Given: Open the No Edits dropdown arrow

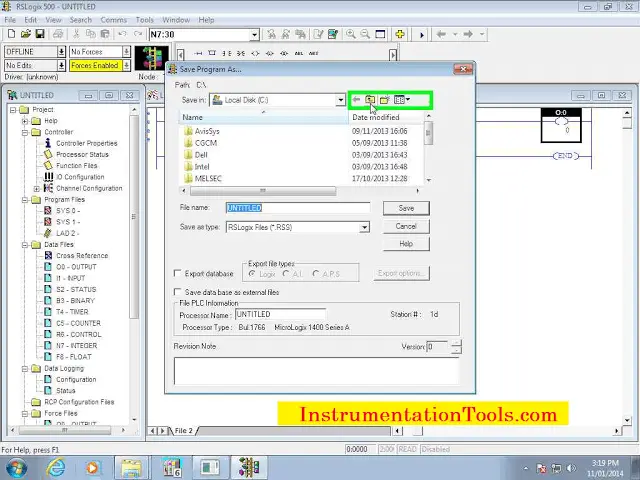Looking at the screenshot, I should [x=61, y=65].
